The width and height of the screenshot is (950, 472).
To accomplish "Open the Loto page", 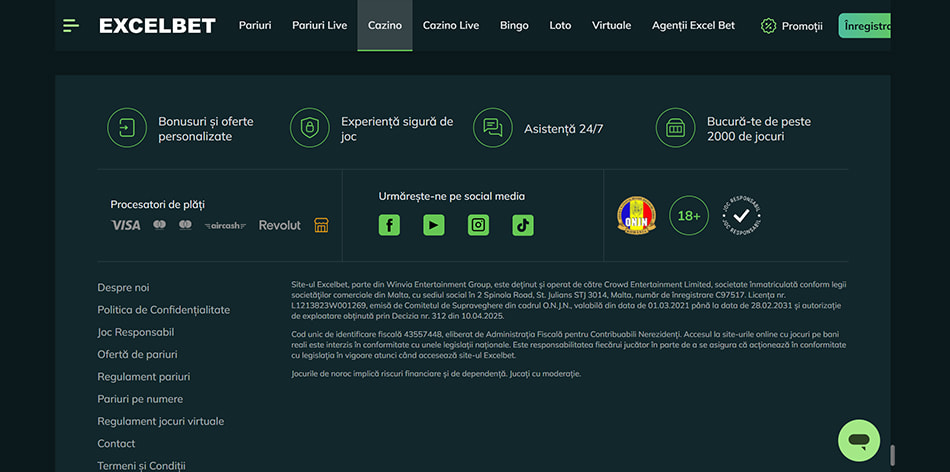I will point(560,25).
